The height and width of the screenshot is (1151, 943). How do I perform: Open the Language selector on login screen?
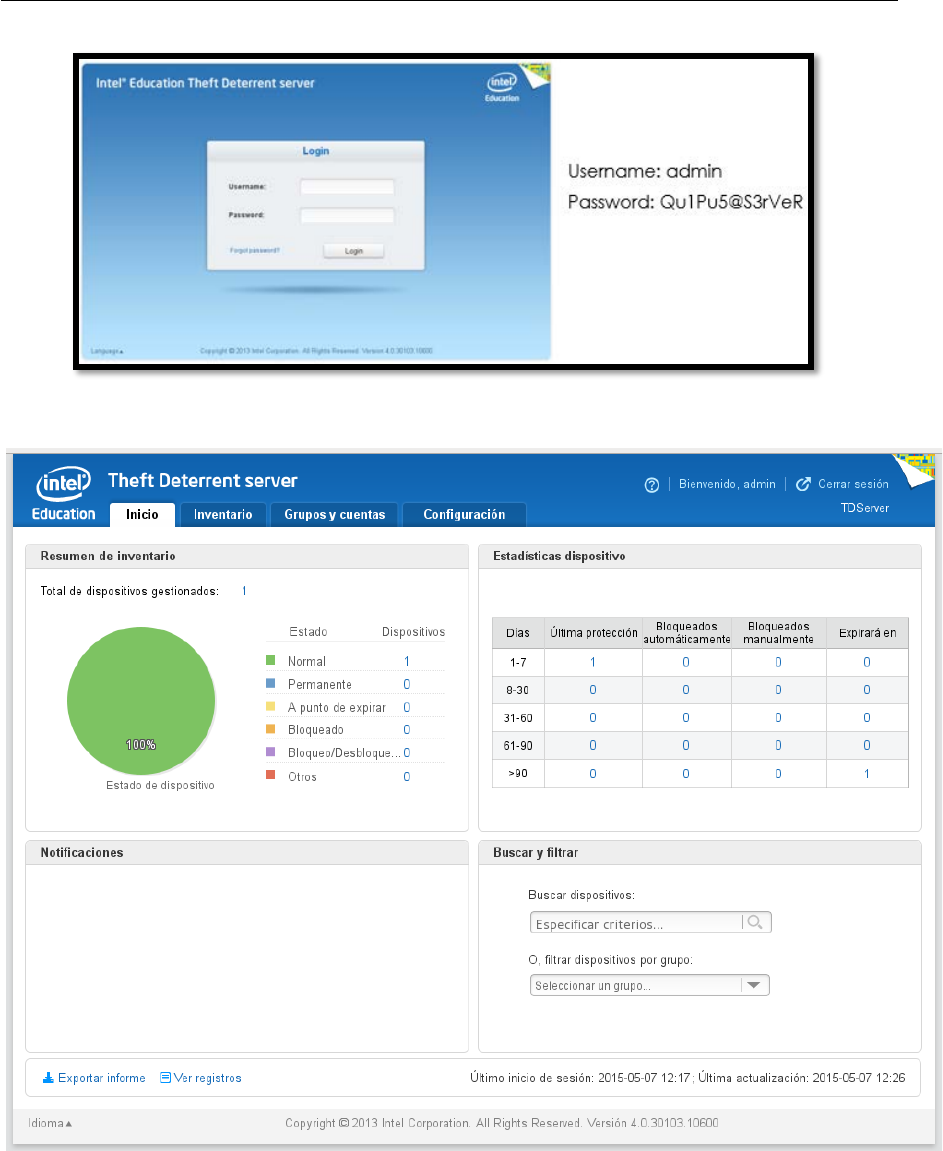106,351
